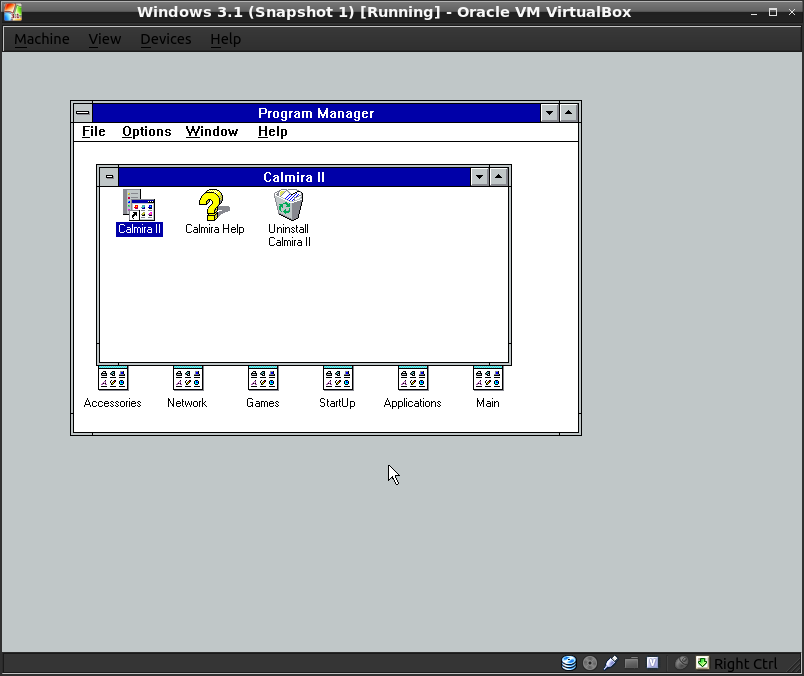The width and height of the screenshot is (804, 676).
Task: Click the USB devices status icon
Action: (610, 663)
